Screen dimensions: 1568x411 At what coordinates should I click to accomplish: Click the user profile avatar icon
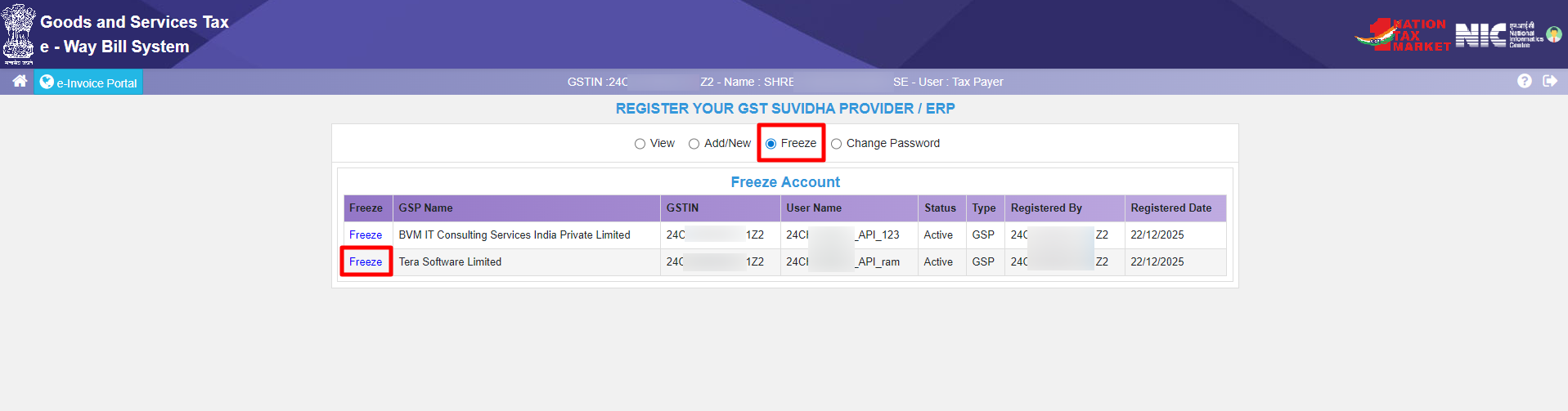1554,34
